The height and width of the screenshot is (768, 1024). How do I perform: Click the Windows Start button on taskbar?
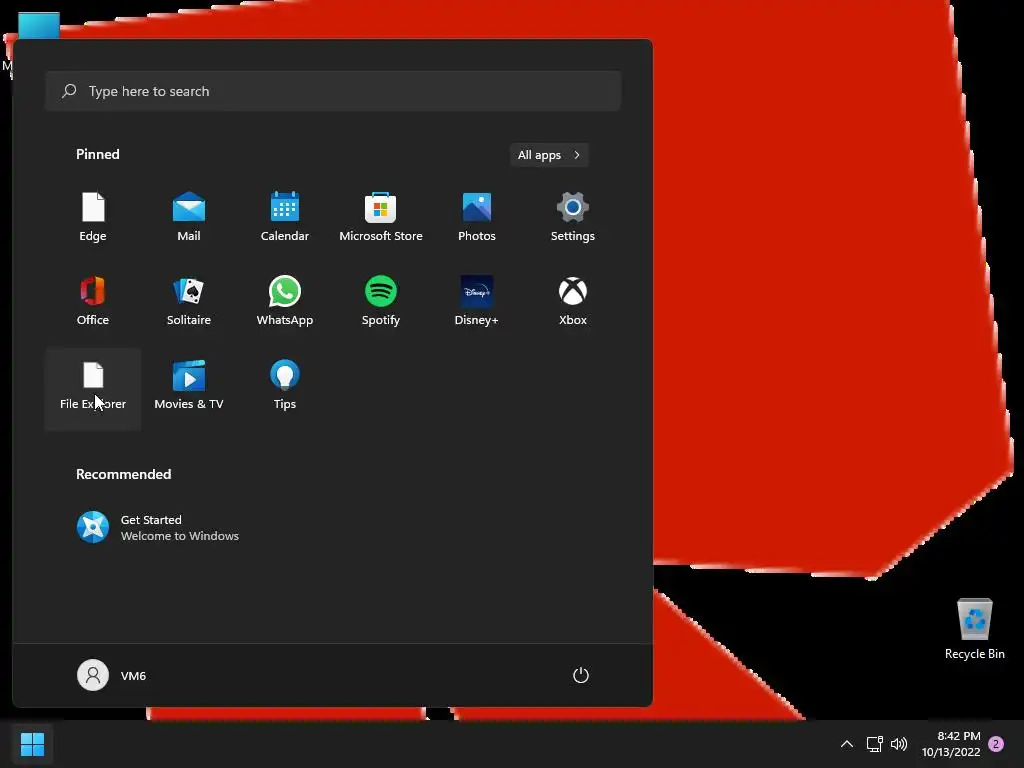(32, 744)
